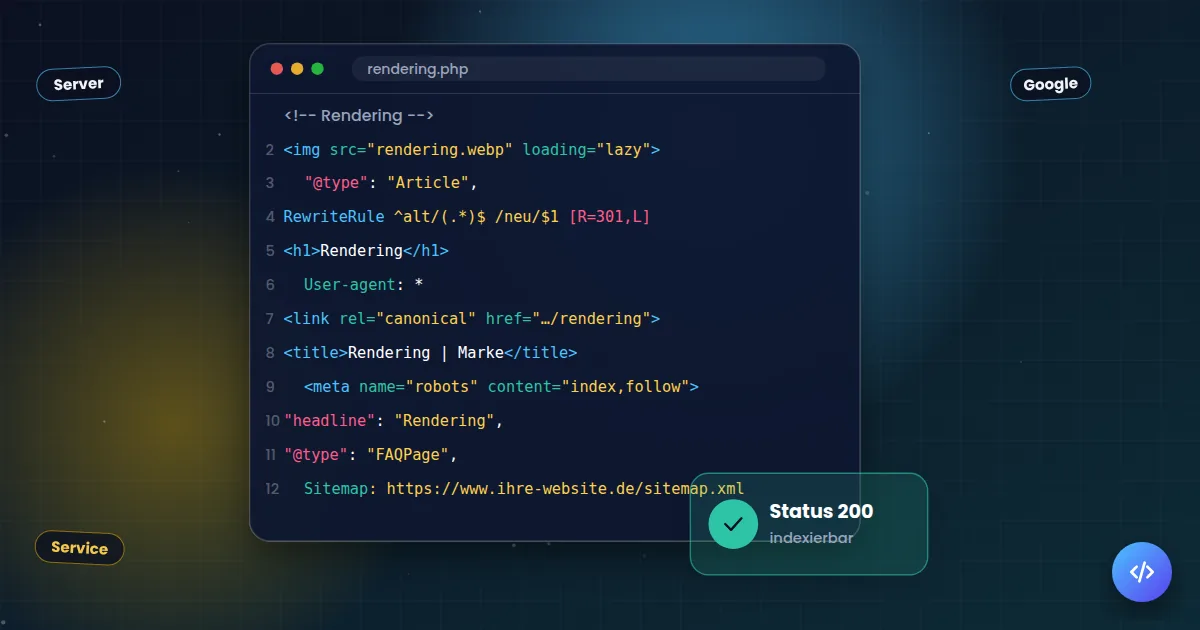Click the red dot in the code window

pos(277,69)
